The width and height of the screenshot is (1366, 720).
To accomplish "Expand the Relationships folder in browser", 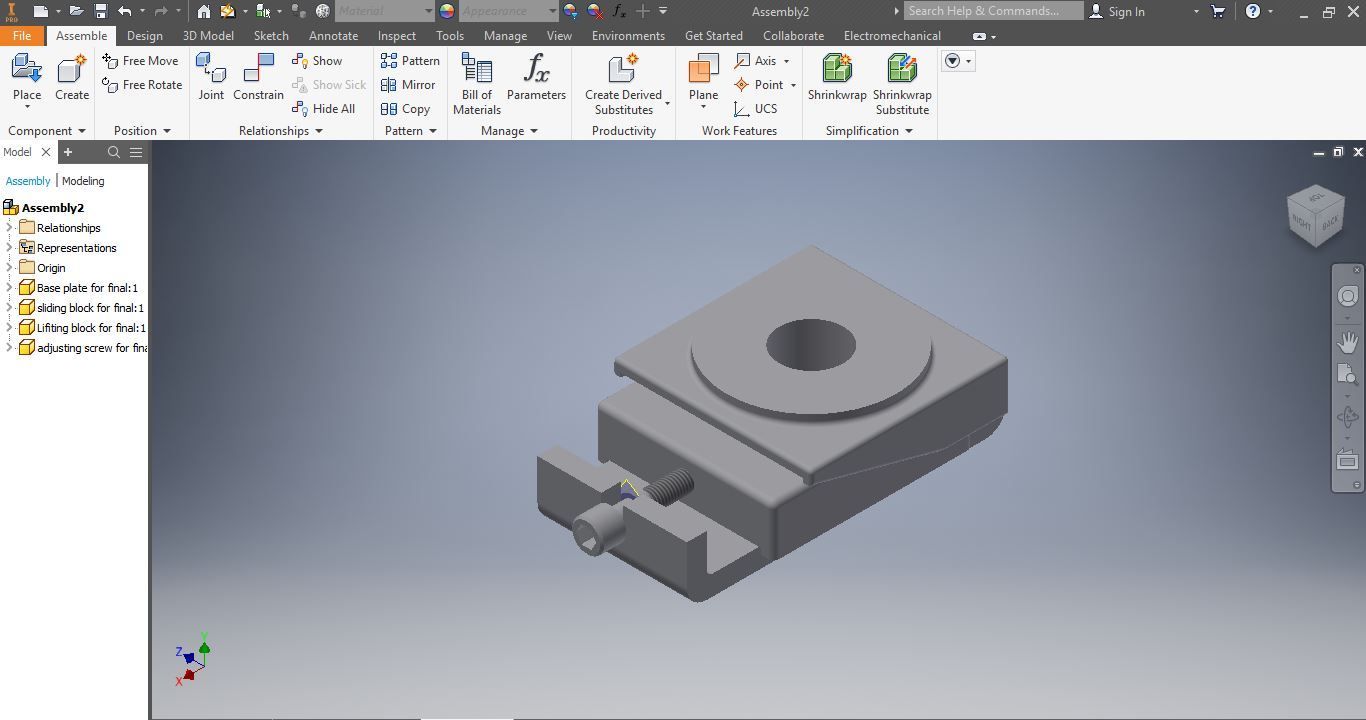I will click(10, 228).
